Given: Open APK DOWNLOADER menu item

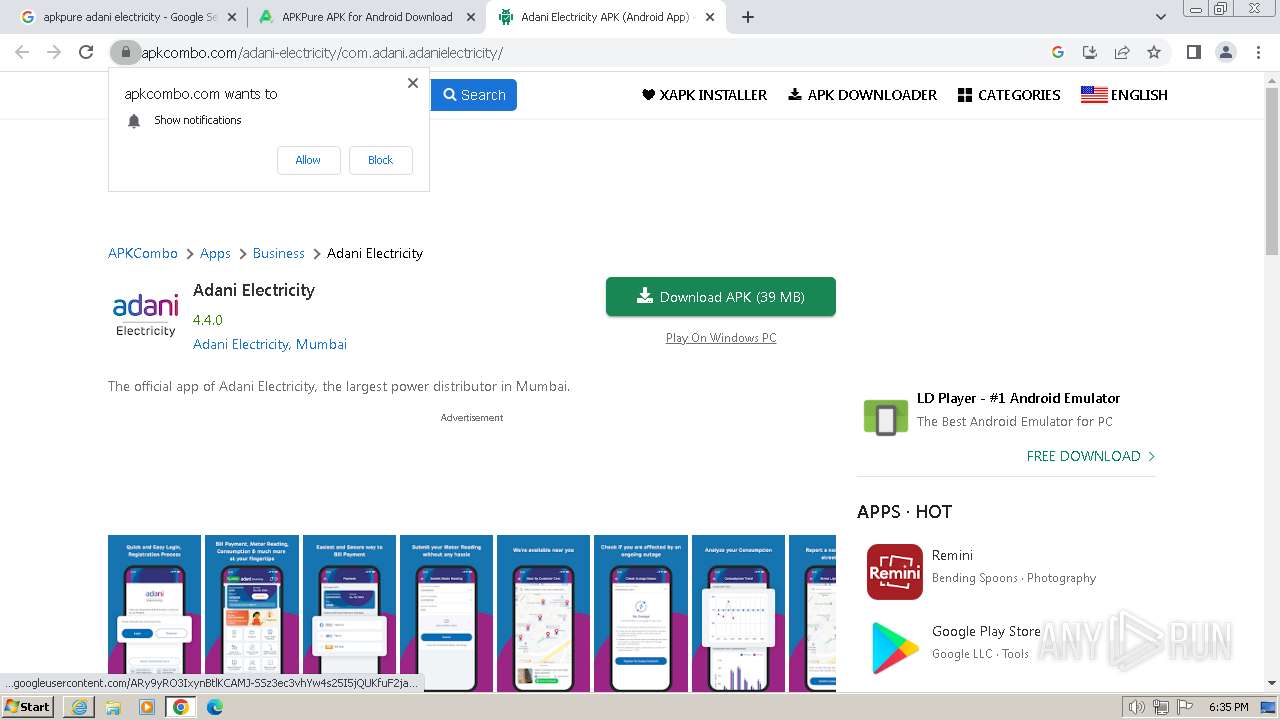Looking at the screenshot, I should pyautogui.click(x=862, y=95).
